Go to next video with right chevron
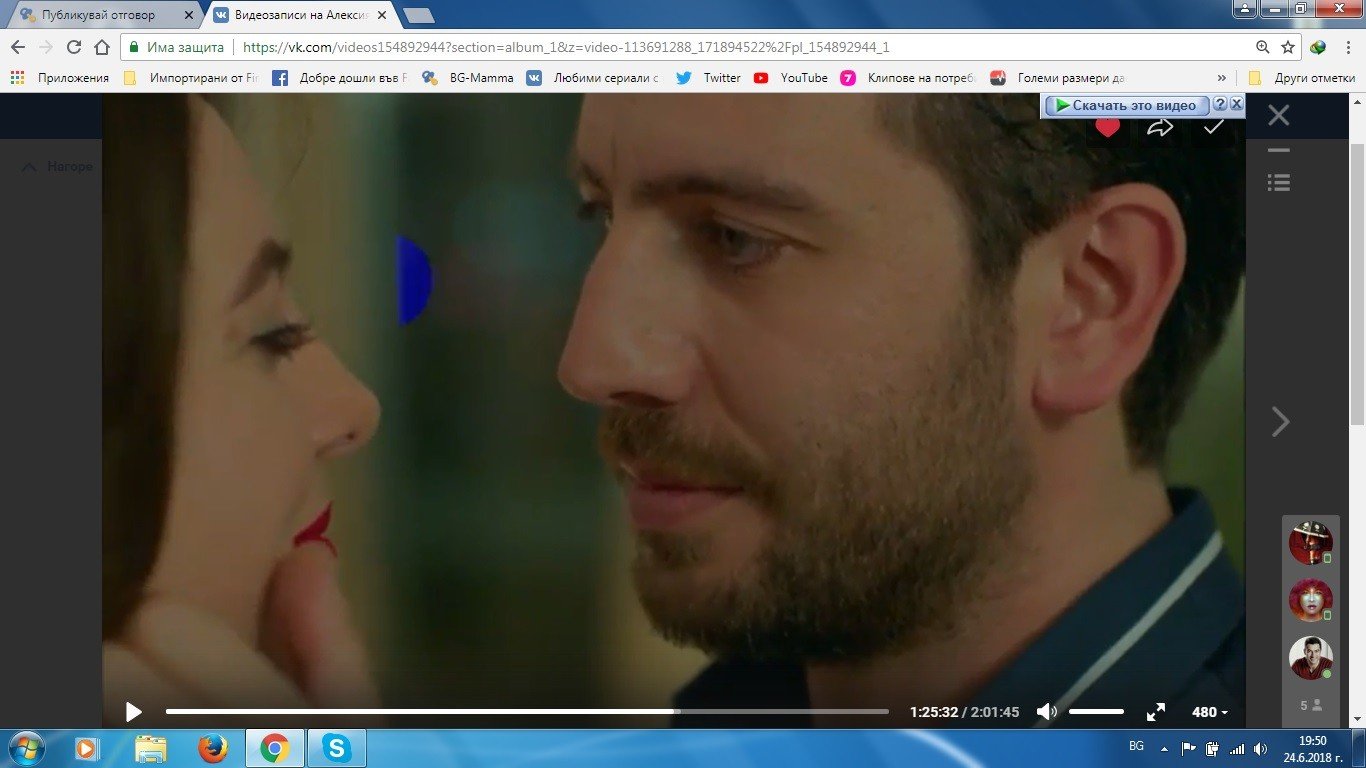The width and height of the screenshot is (1366, 768). 1280,422
